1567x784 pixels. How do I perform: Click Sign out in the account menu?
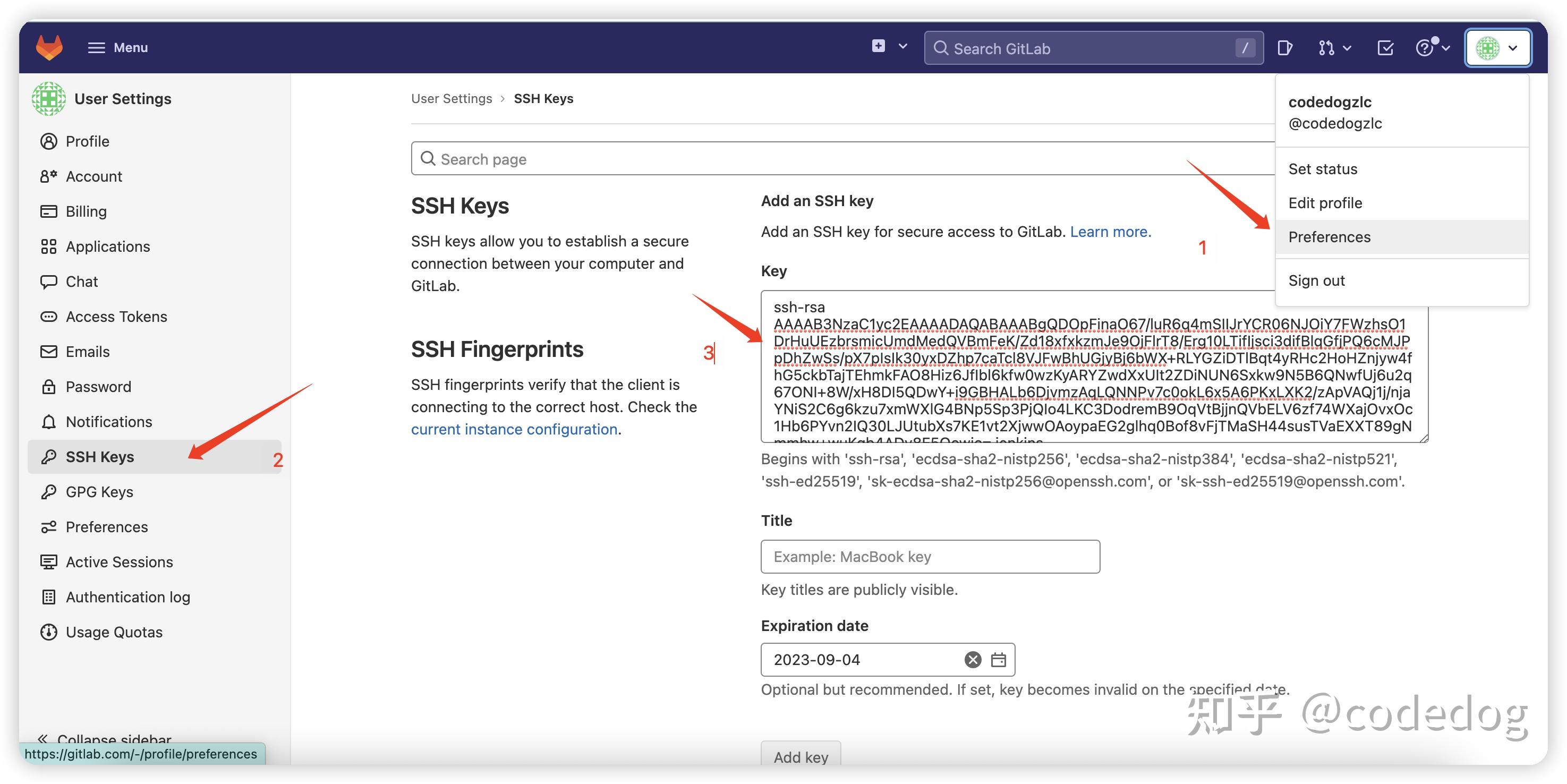coord(1316,280)
